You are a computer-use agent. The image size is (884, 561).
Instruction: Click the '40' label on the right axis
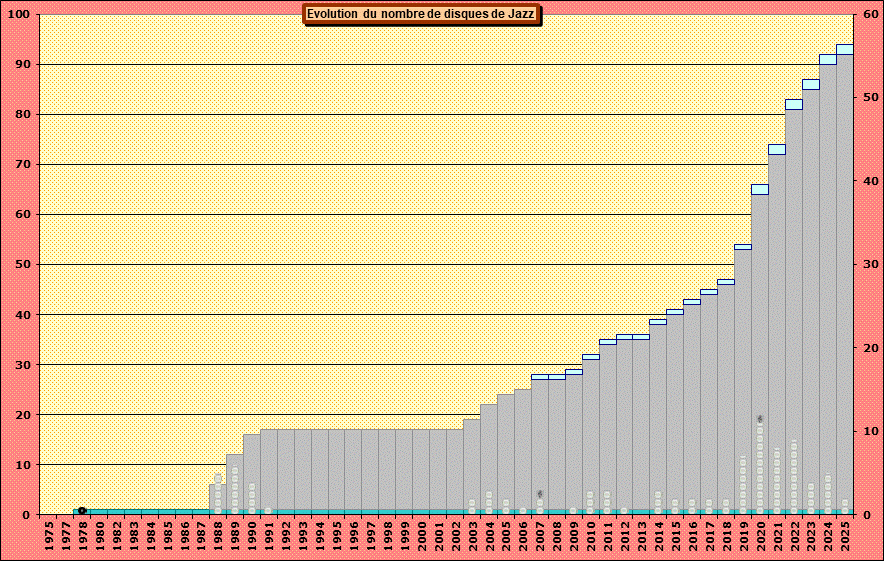coord(871,181)
